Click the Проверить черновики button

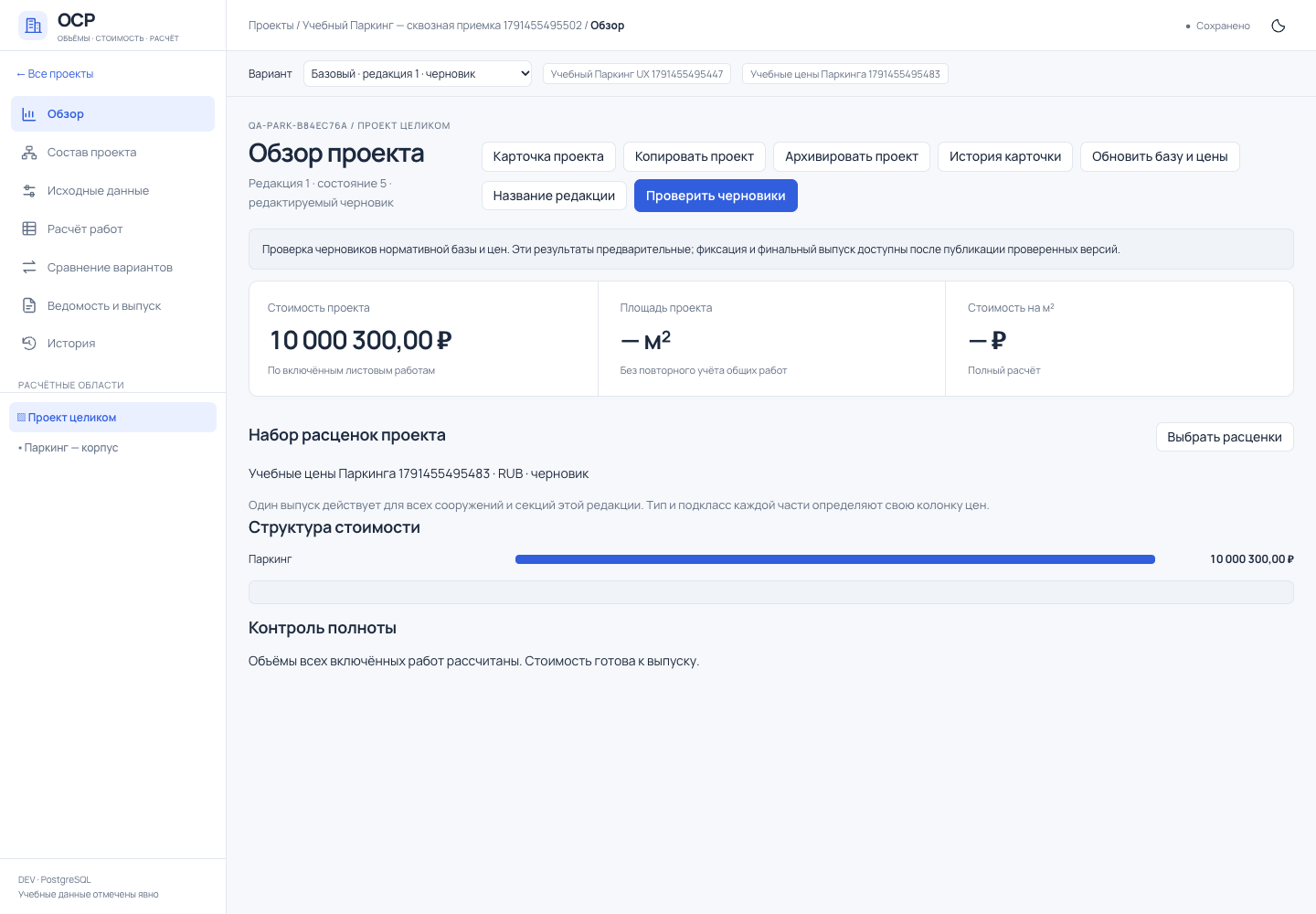point(716,196)
